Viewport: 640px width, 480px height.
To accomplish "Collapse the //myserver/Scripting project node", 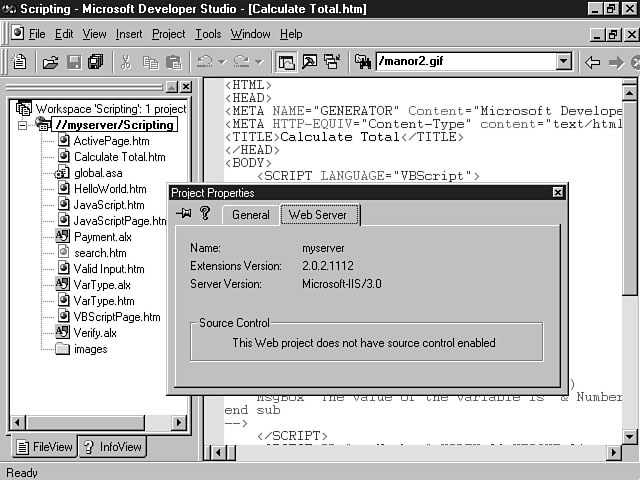I will (23, 125).
